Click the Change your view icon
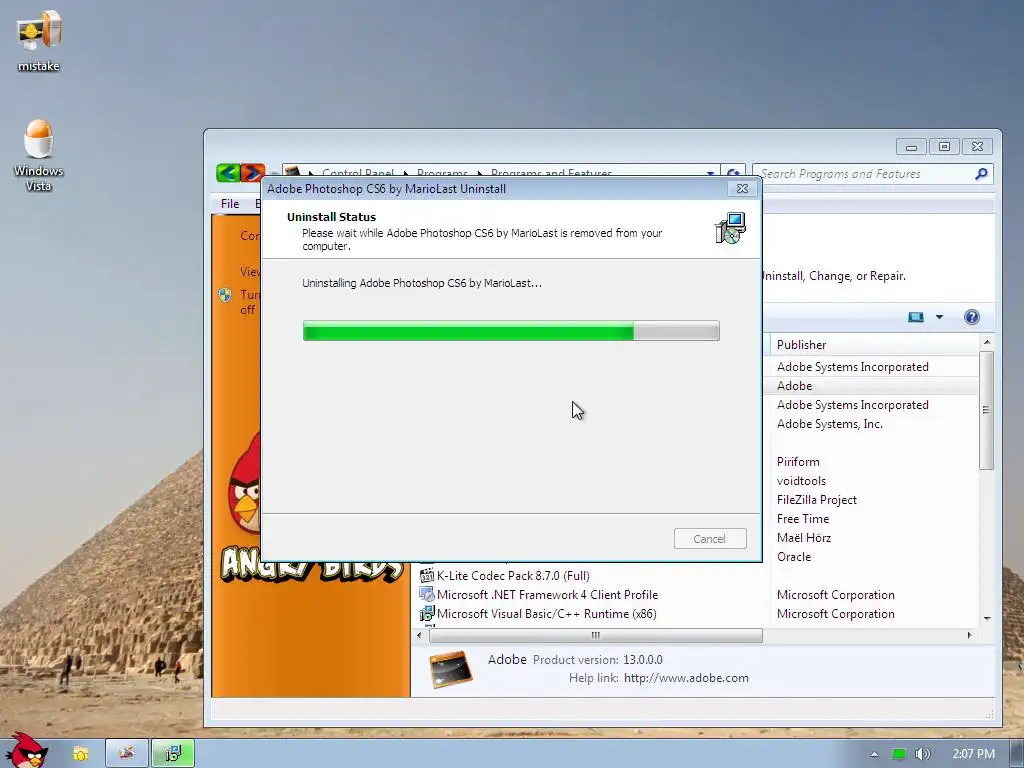Viewport: 1024px width, 768px height. click(x=916, y=317)
